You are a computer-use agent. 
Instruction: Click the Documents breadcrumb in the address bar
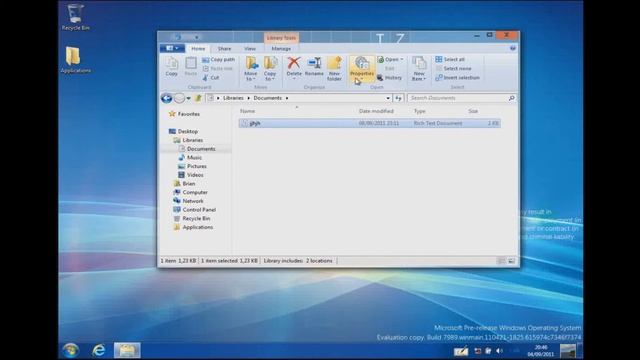pos(268,98)
